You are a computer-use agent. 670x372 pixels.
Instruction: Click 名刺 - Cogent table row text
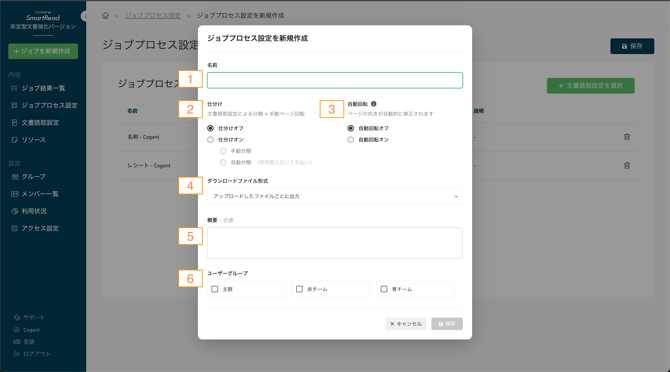pos(143,137)
